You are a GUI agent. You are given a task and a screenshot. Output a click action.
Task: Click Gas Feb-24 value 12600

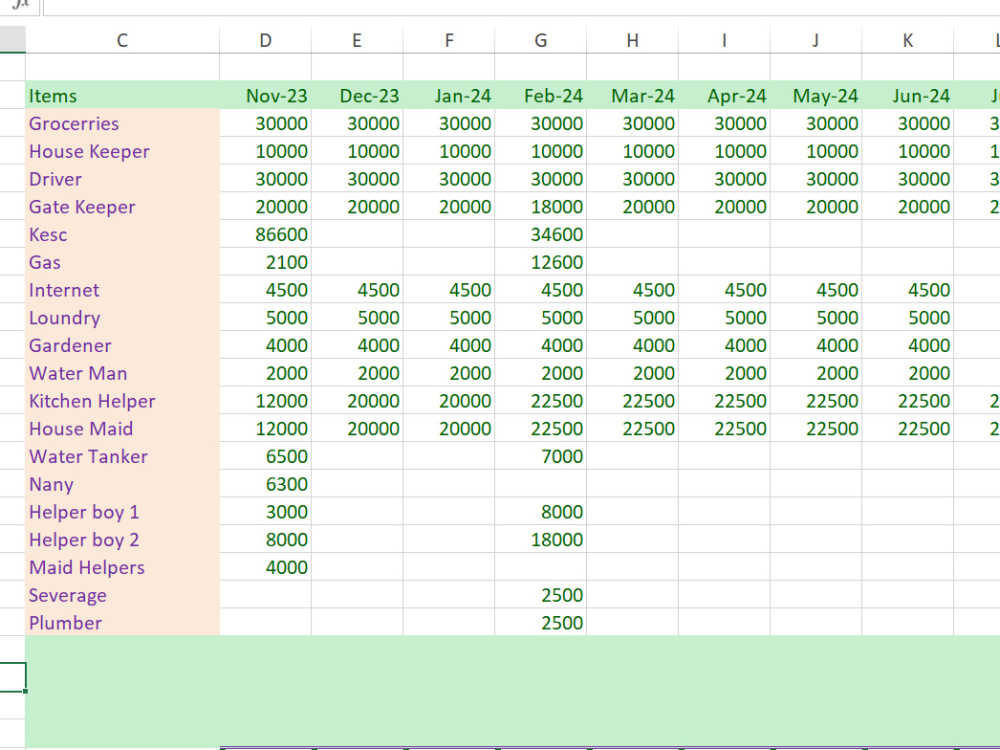tap(541, 262)
